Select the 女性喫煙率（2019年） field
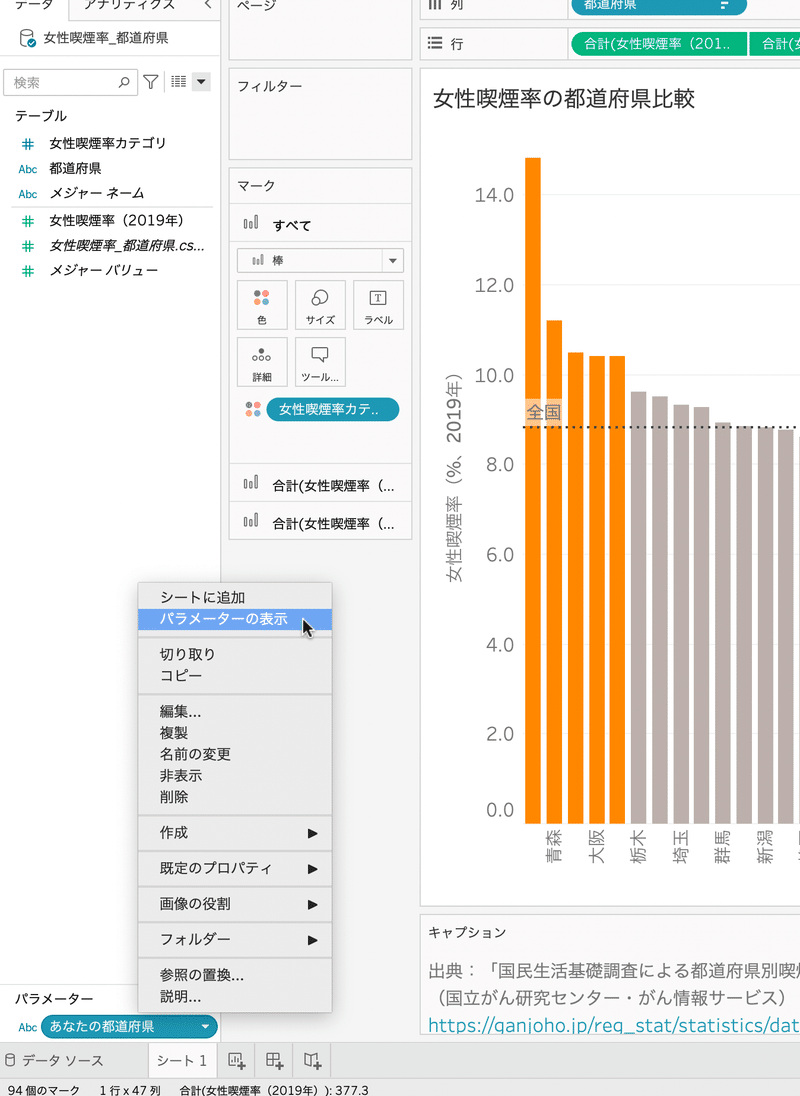 (116, 221)
